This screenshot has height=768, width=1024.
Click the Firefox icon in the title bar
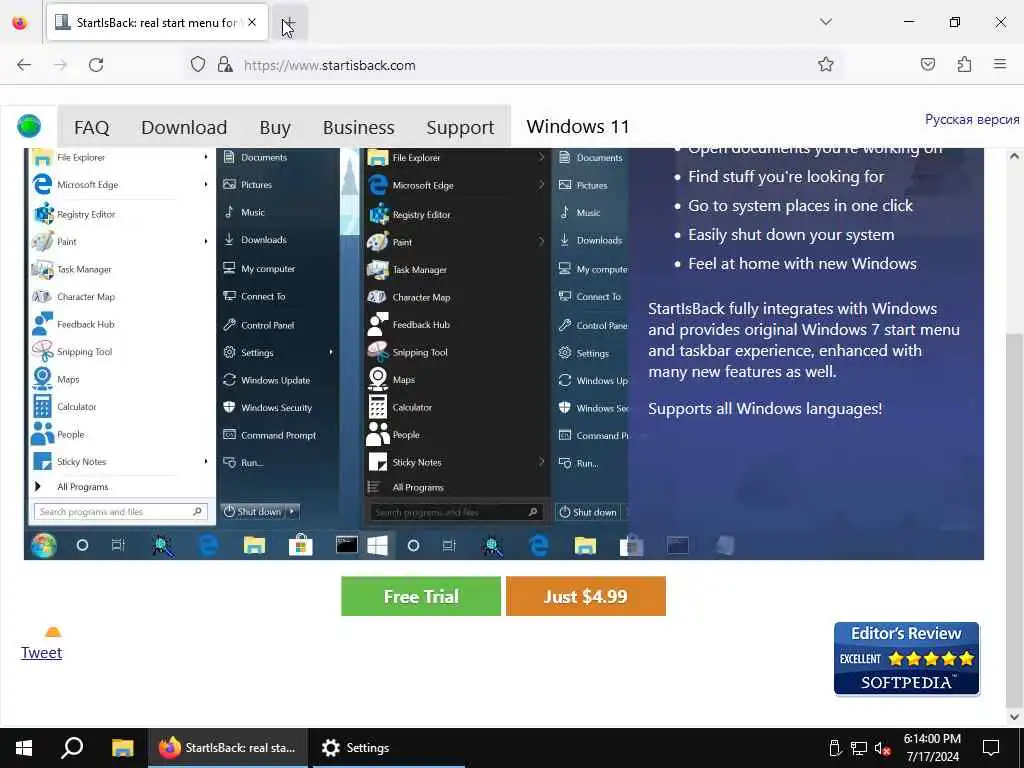(20, 23)
